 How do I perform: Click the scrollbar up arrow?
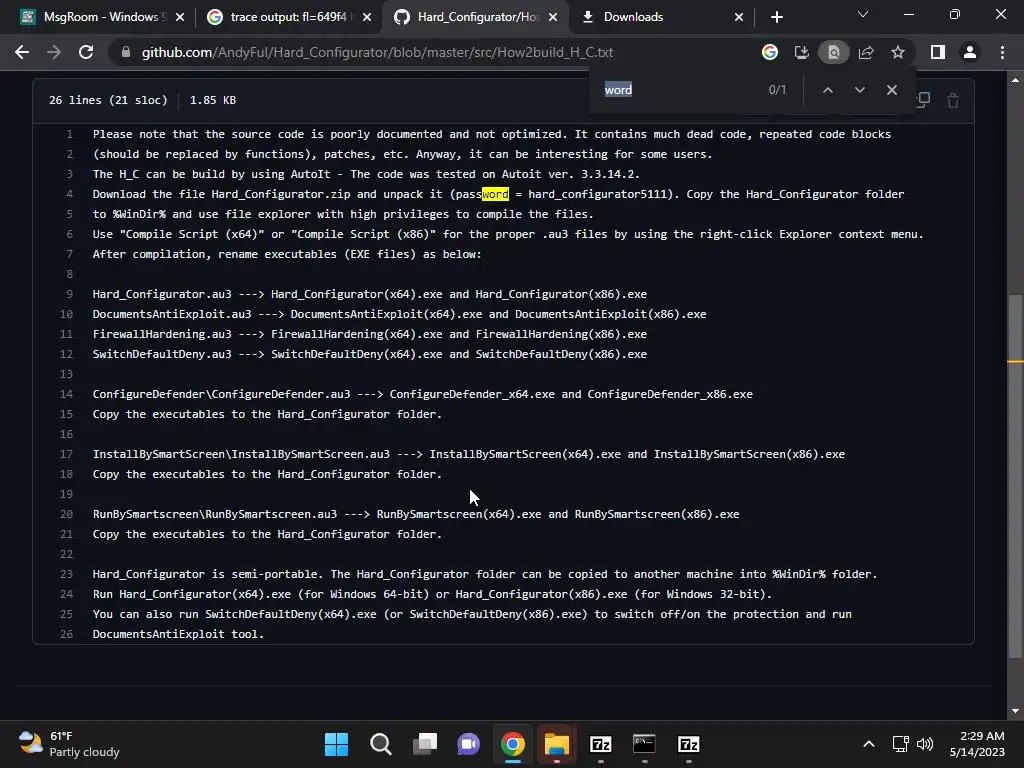point(1015,80)
